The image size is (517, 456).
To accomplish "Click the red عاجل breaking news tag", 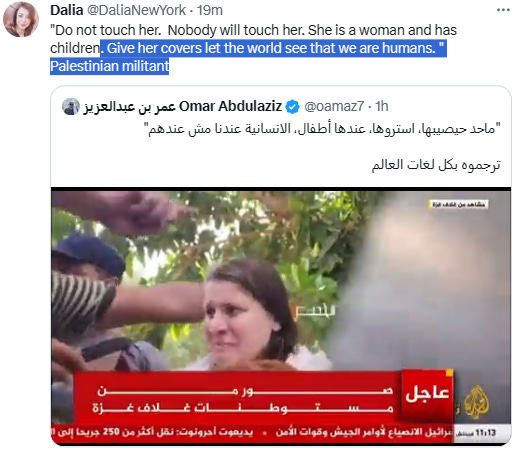I will tap(427, 393).
